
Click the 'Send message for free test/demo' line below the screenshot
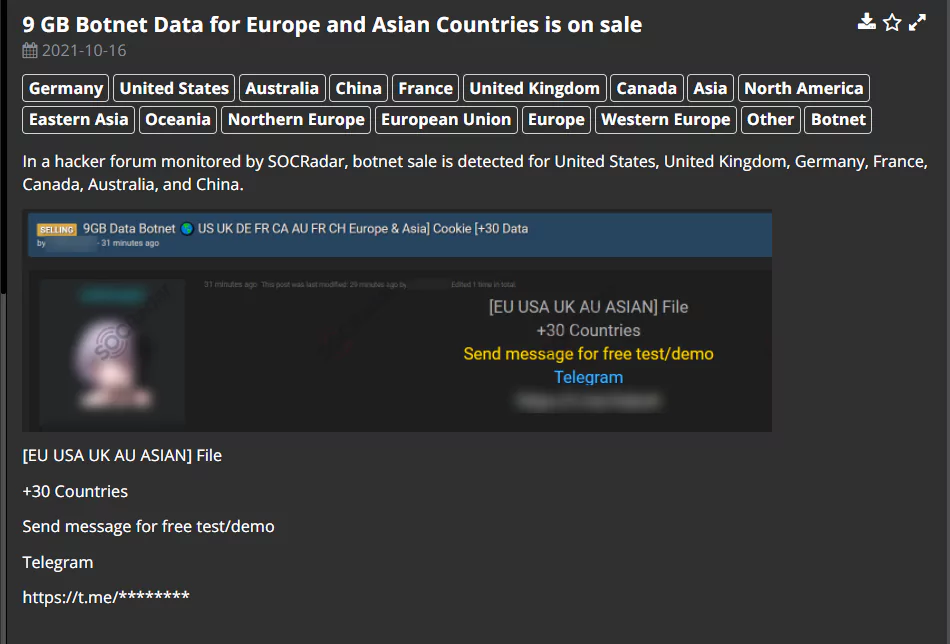[x=148, y=526]
